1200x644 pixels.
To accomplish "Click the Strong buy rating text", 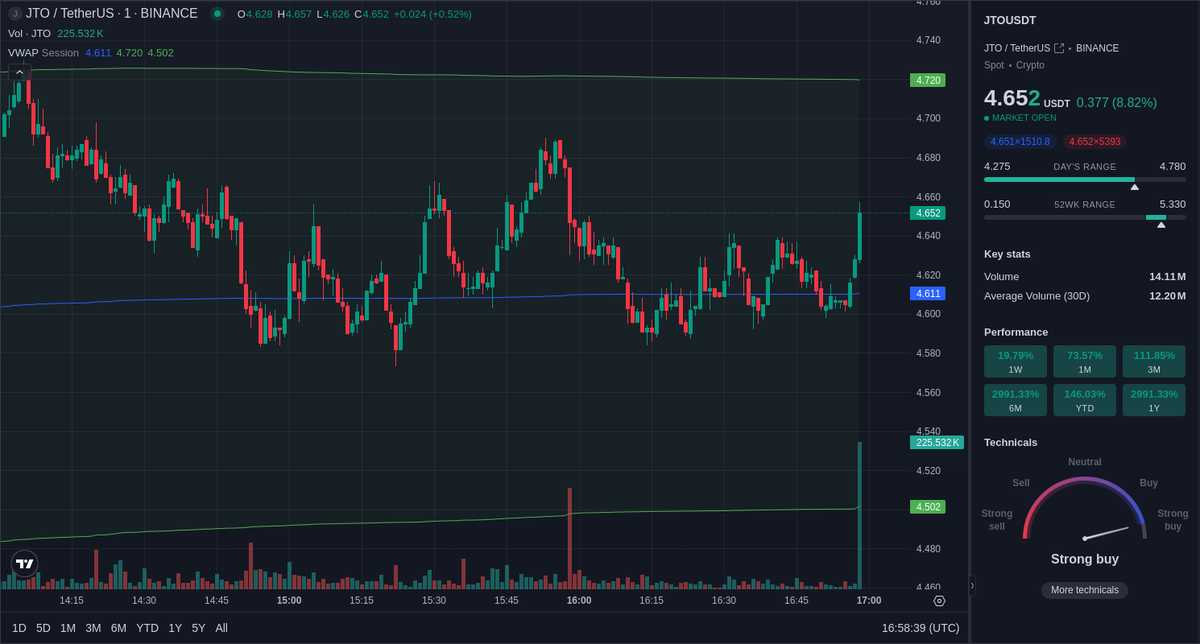I will pos(1085,559).
